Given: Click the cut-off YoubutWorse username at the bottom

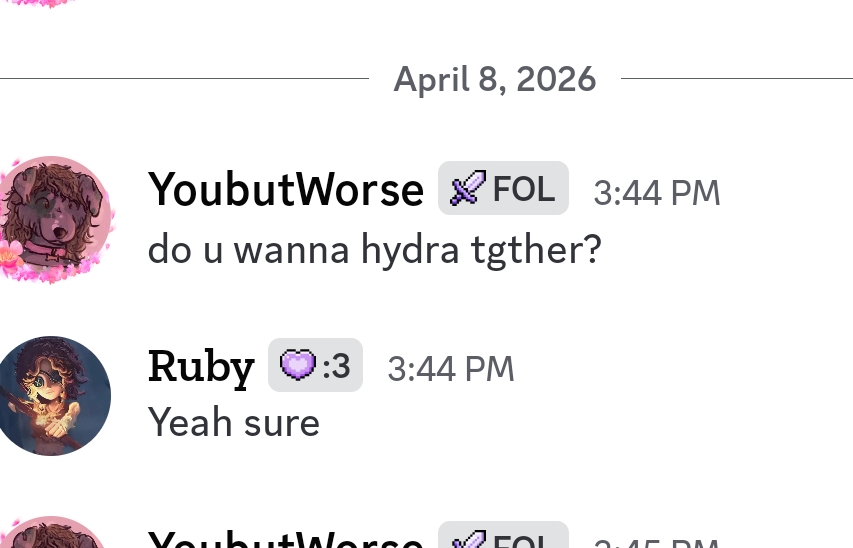Looking at the screenshot, I should 285,541.
